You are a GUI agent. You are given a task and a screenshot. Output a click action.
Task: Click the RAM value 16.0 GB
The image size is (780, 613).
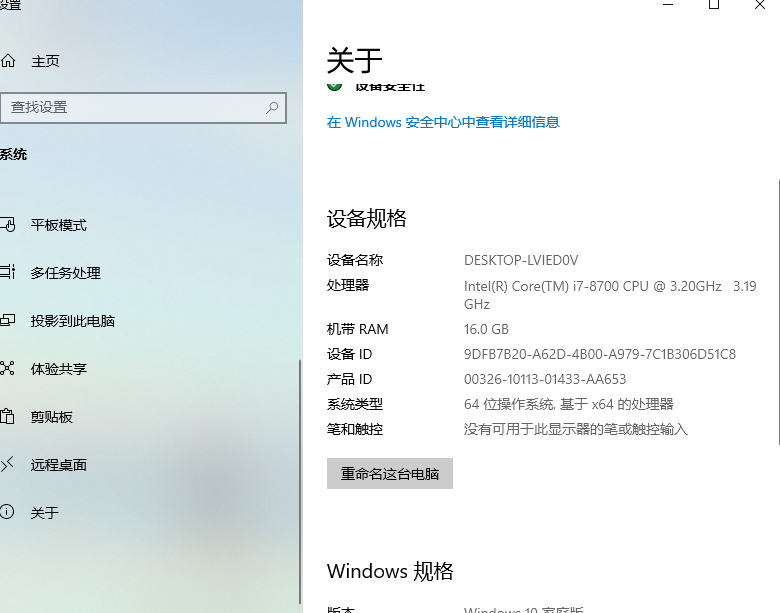[486, 329]
